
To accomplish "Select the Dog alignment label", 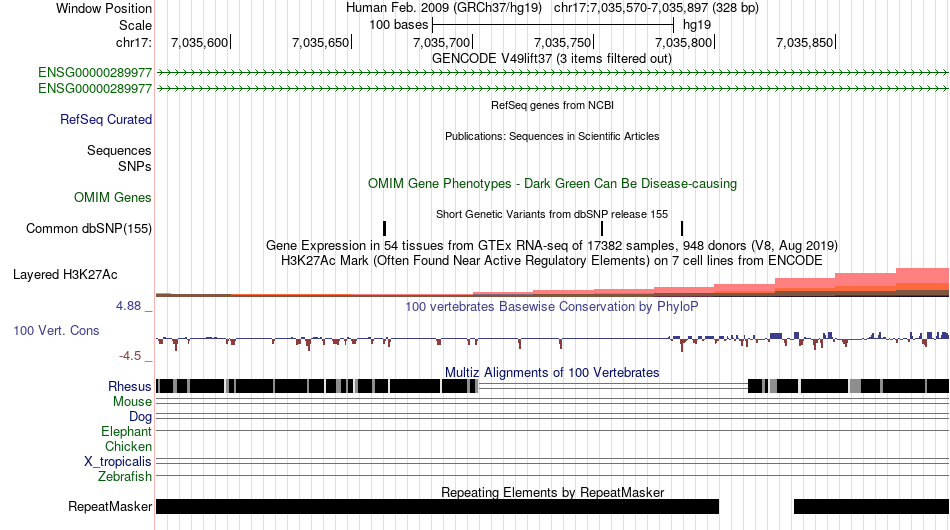I will 140,417.
